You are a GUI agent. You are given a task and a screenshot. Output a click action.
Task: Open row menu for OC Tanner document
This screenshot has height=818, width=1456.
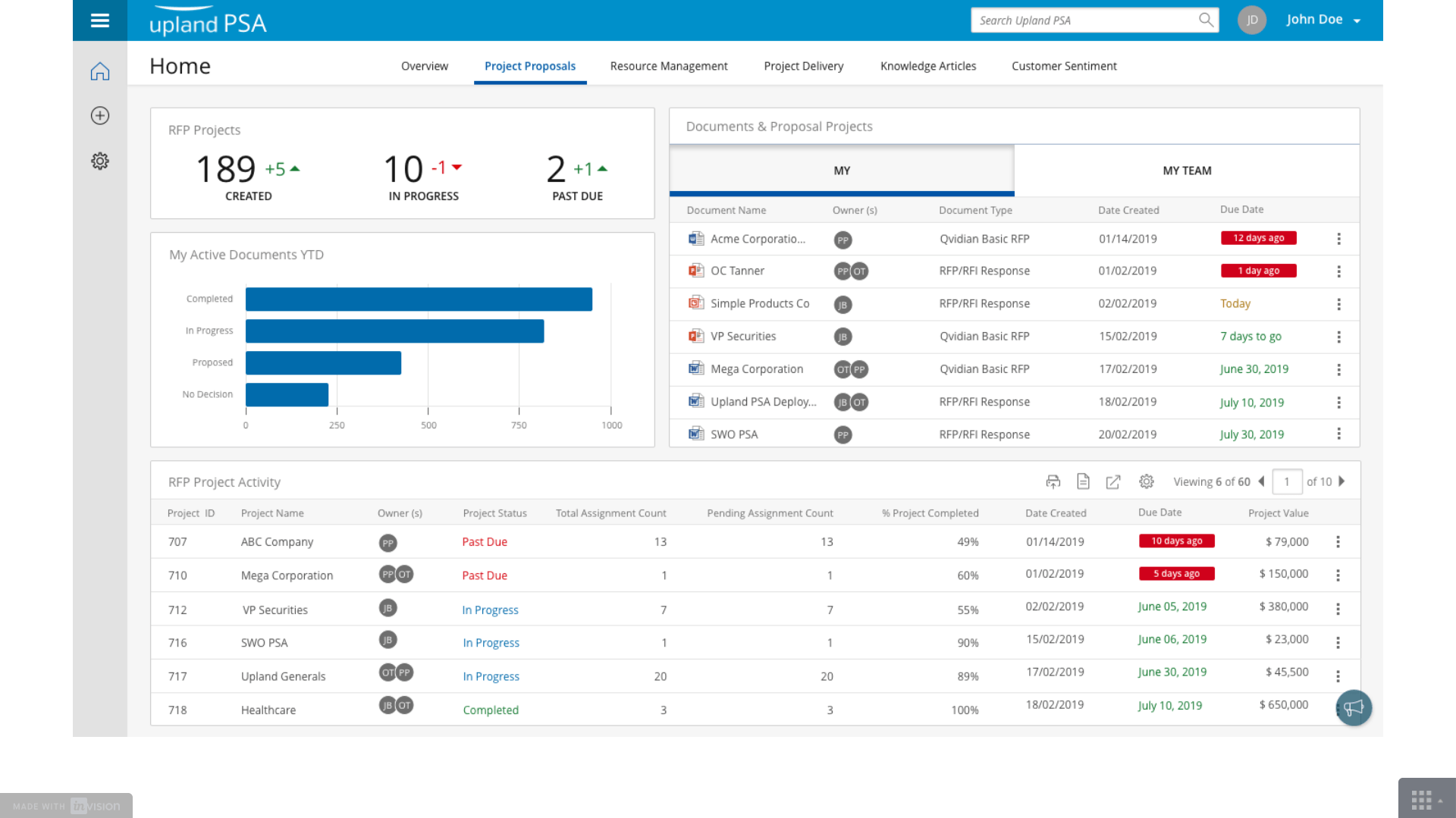(1339, 271)
